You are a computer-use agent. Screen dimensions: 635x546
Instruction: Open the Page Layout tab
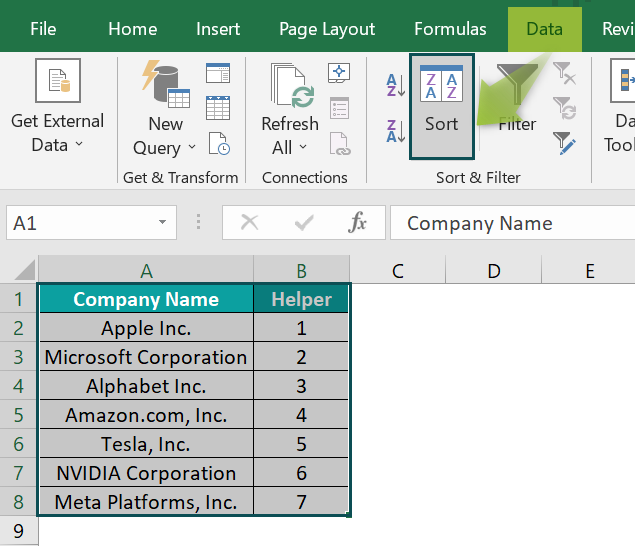point(327,29)
